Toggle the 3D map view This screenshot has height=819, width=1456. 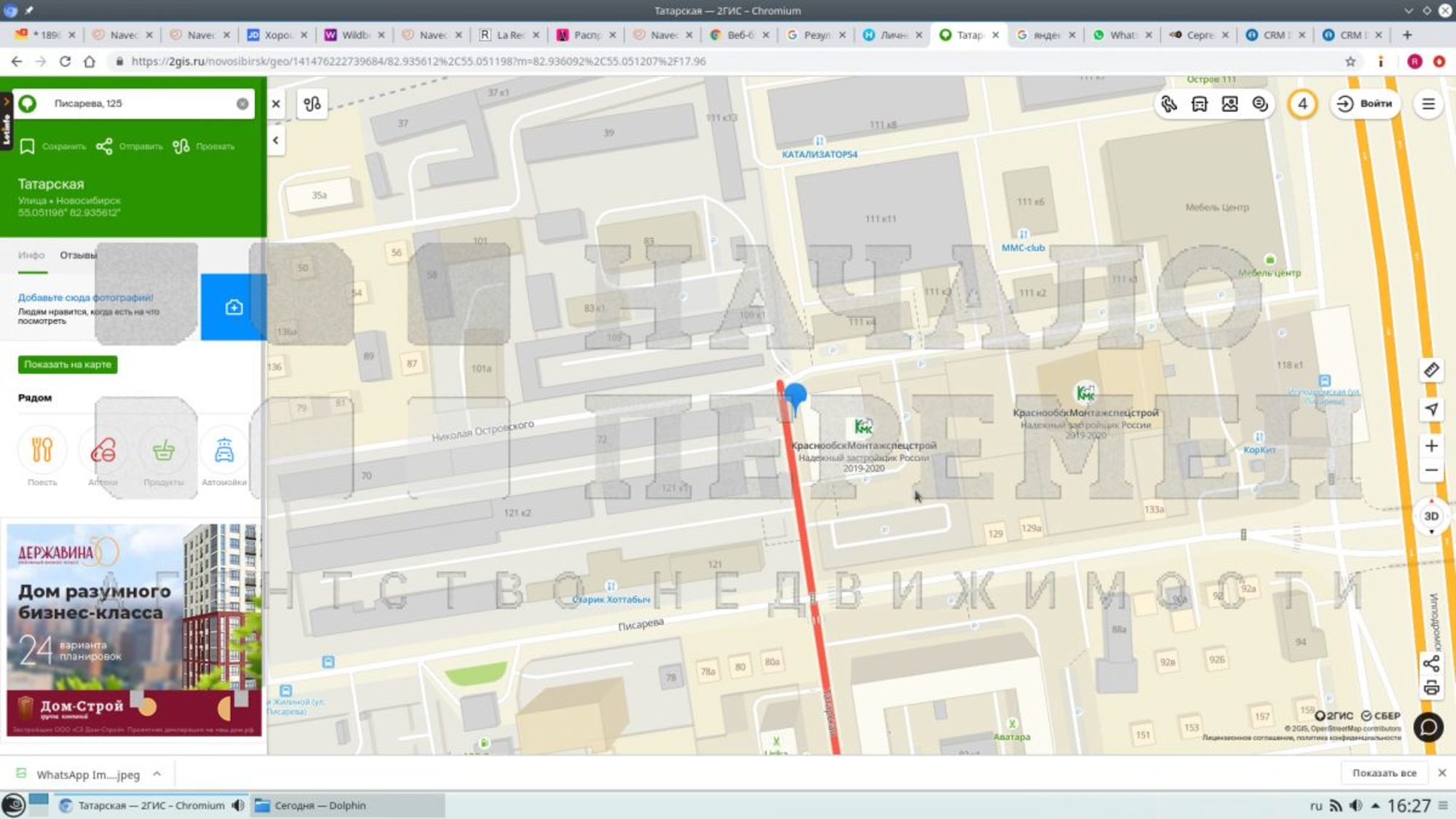point(1431,516)
